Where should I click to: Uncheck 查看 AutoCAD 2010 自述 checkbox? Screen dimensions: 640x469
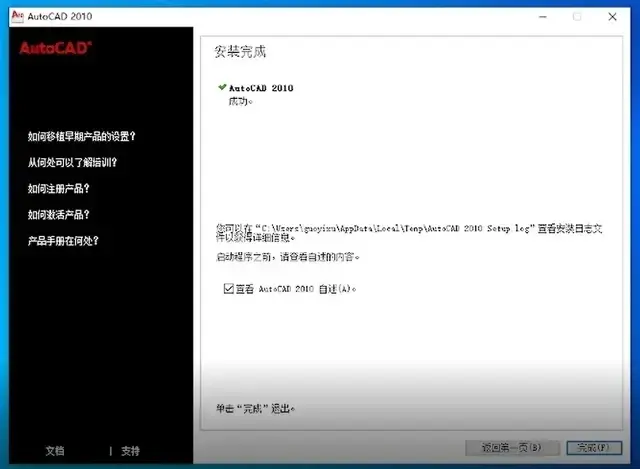[229, 289]
